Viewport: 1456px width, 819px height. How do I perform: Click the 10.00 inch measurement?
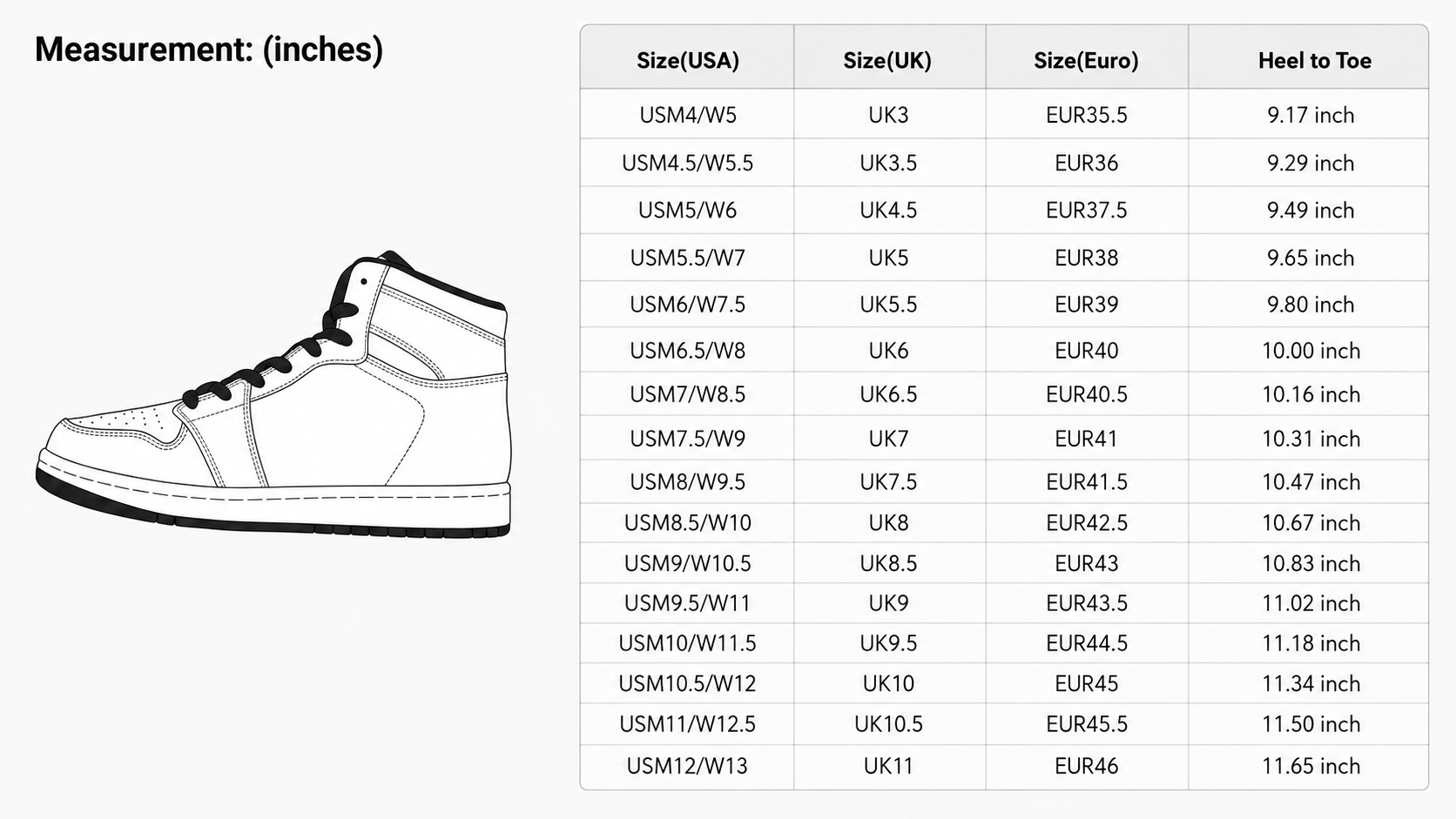[1311, 351]
